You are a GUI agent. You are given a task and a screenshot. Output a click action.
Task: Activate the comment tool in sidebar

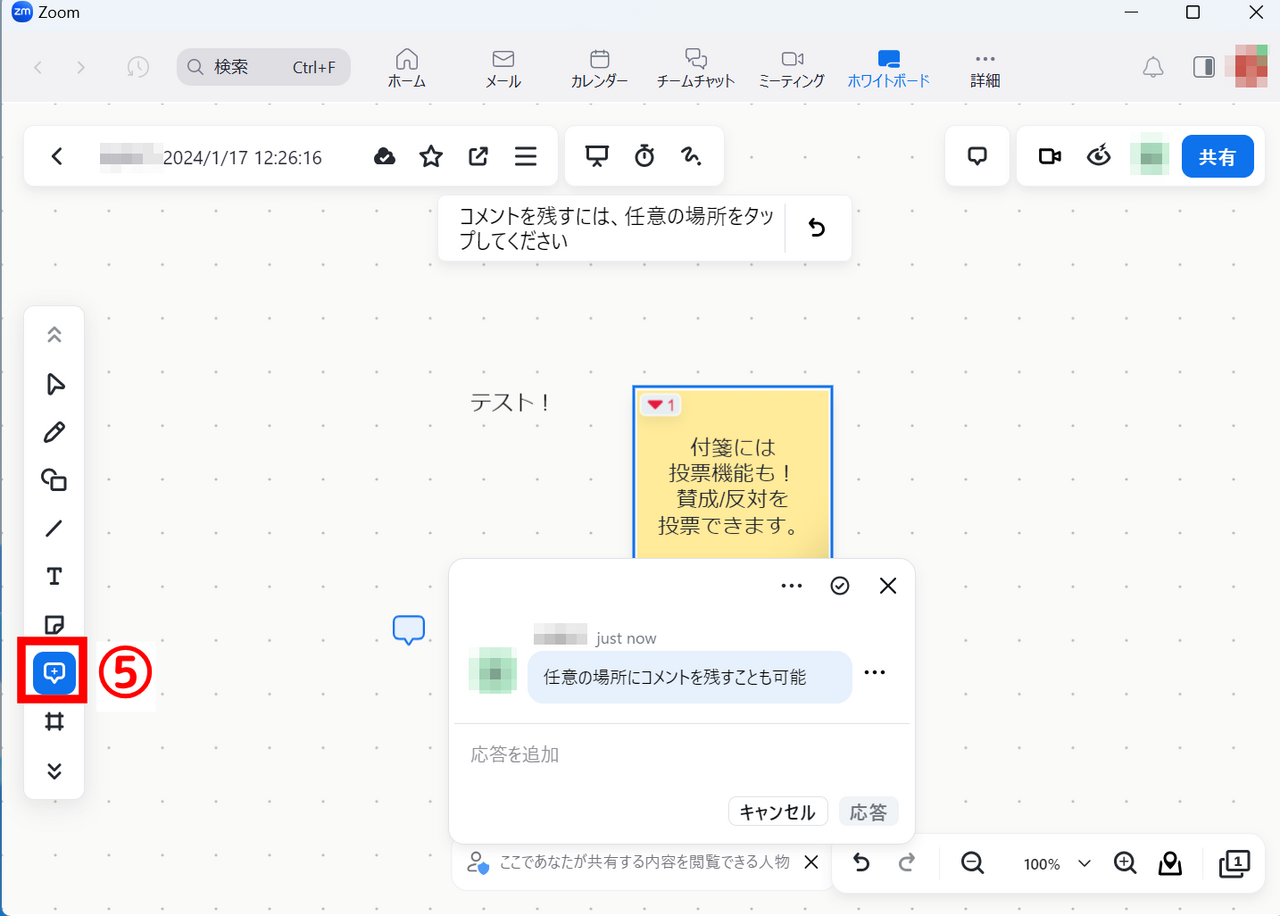click(x=54, y=671)
